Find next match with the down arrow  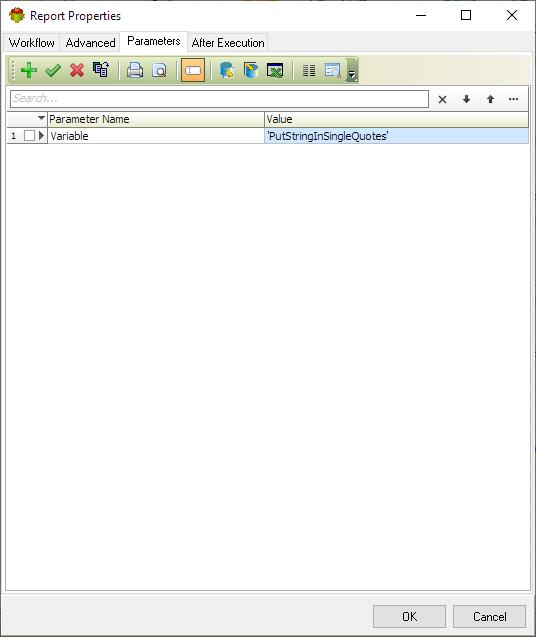[466, 99]
